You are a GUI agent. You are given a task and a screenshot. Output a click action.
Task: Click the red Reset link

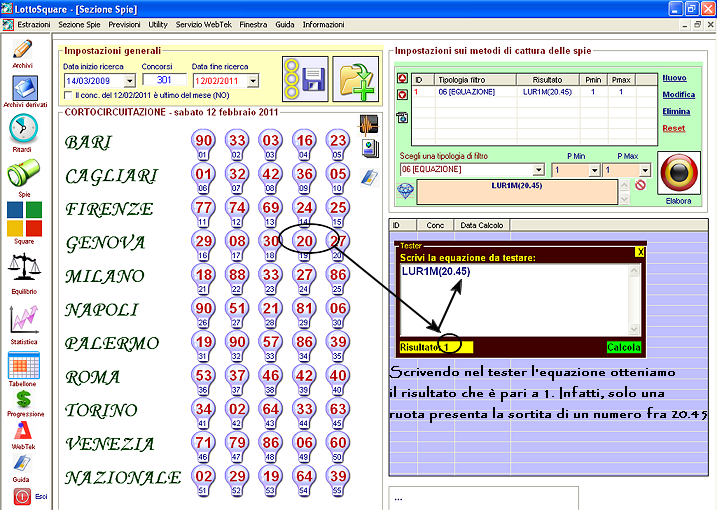tap(674, 128)
